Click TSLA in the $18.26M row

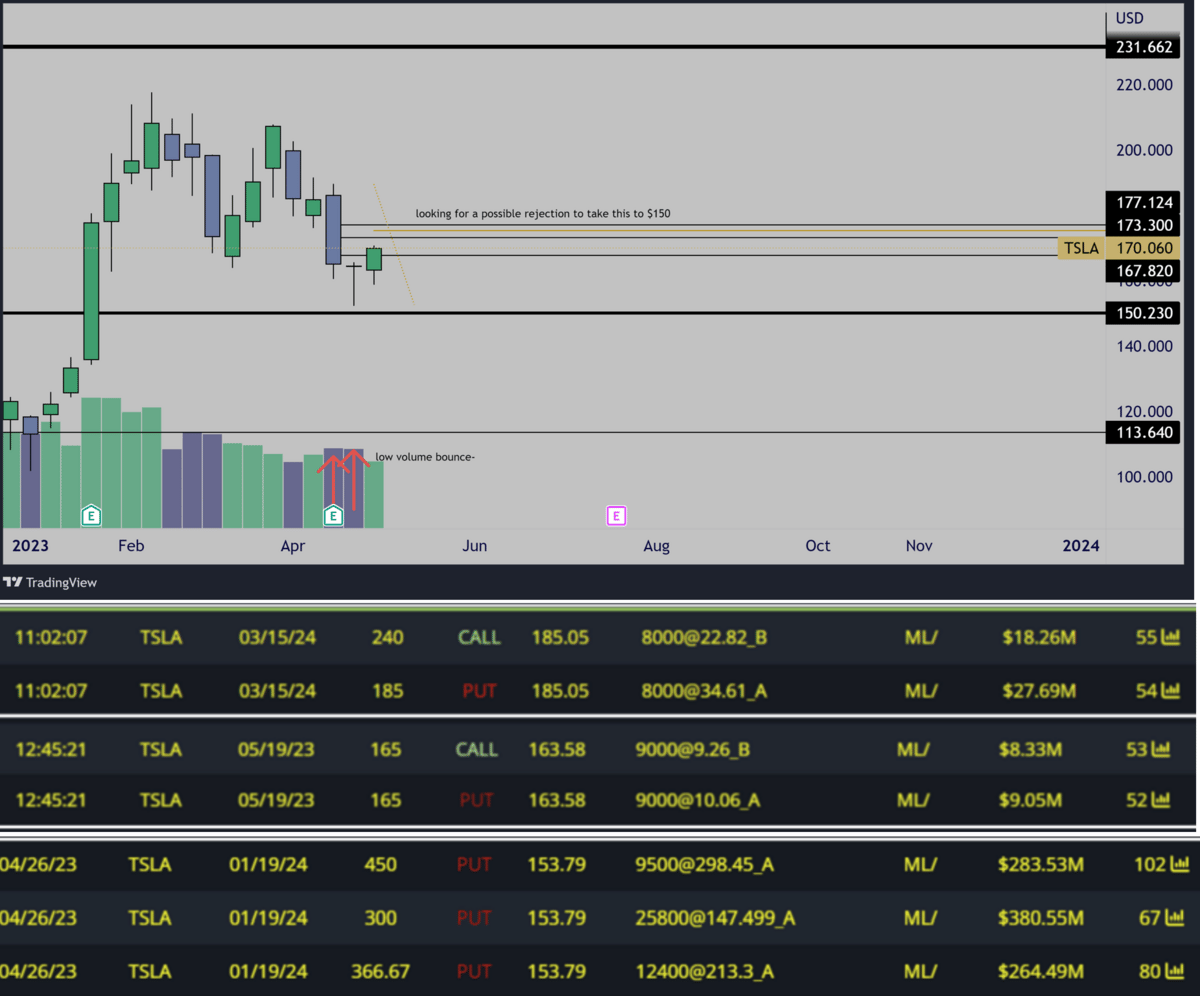pos(161,637)
